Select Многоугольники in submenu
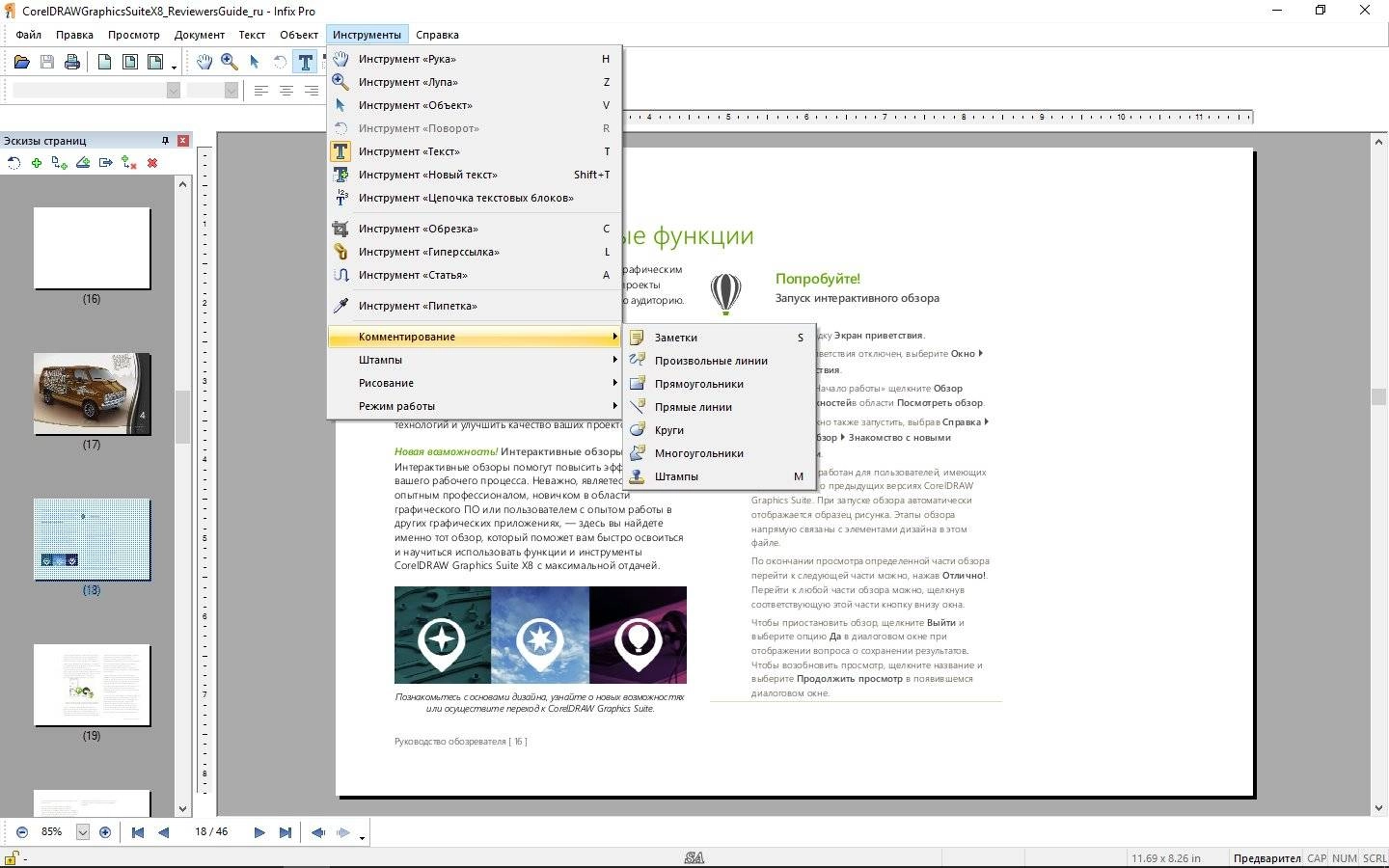The height and width of the screenshot is (868, 1389). pyautogui.click(x=720, y=453)
